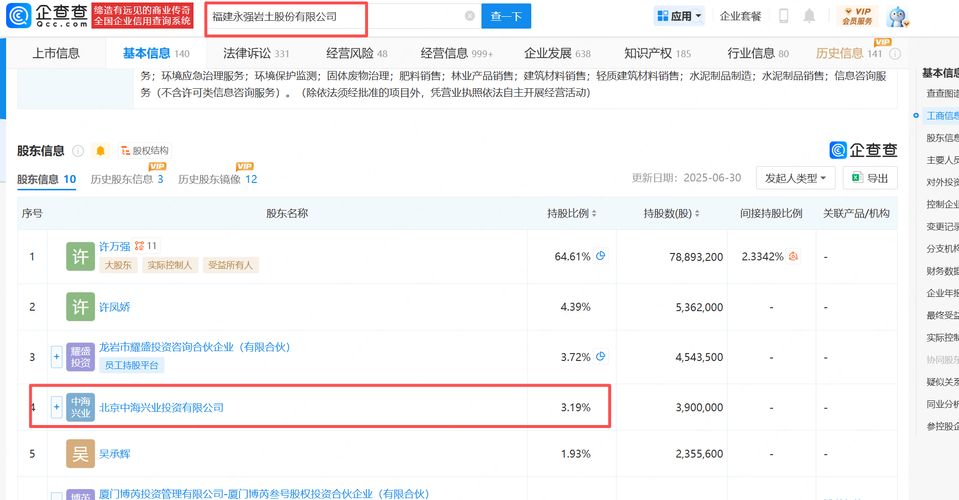This screenshot has width=959, height=500.
Task: Switch to the 上市信息 tab
Action: [56, 53]
